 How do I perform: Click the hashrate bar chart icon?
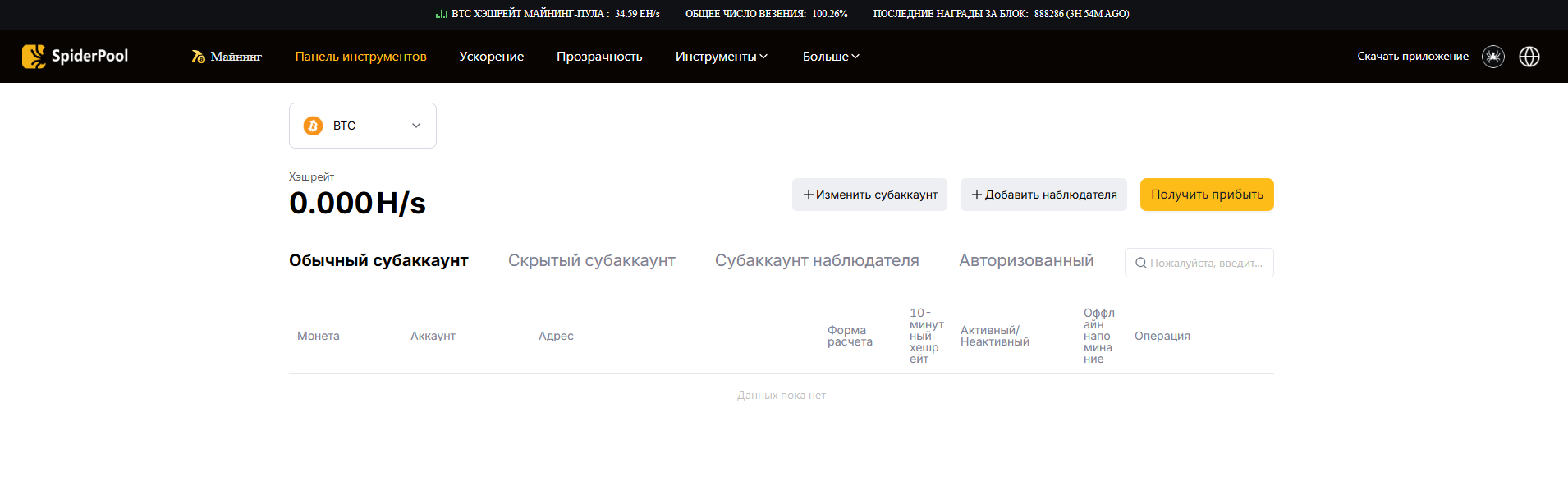point(442,14)
